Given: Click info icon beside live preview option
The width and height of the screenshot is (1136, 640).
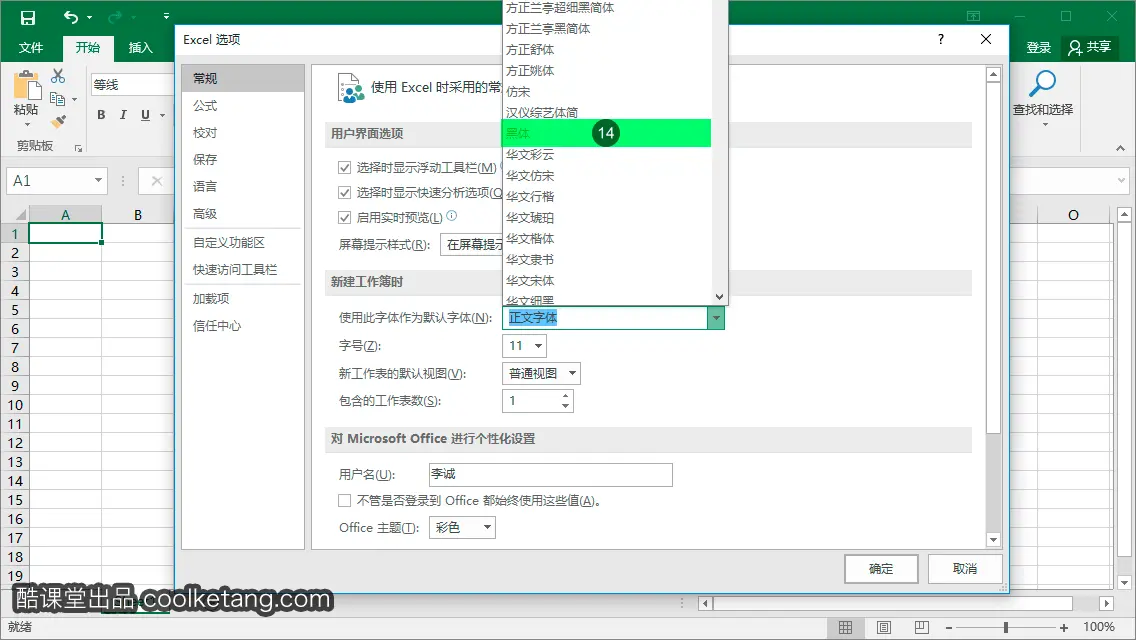Looking at the screenshot, I should [x=451, y=216].
